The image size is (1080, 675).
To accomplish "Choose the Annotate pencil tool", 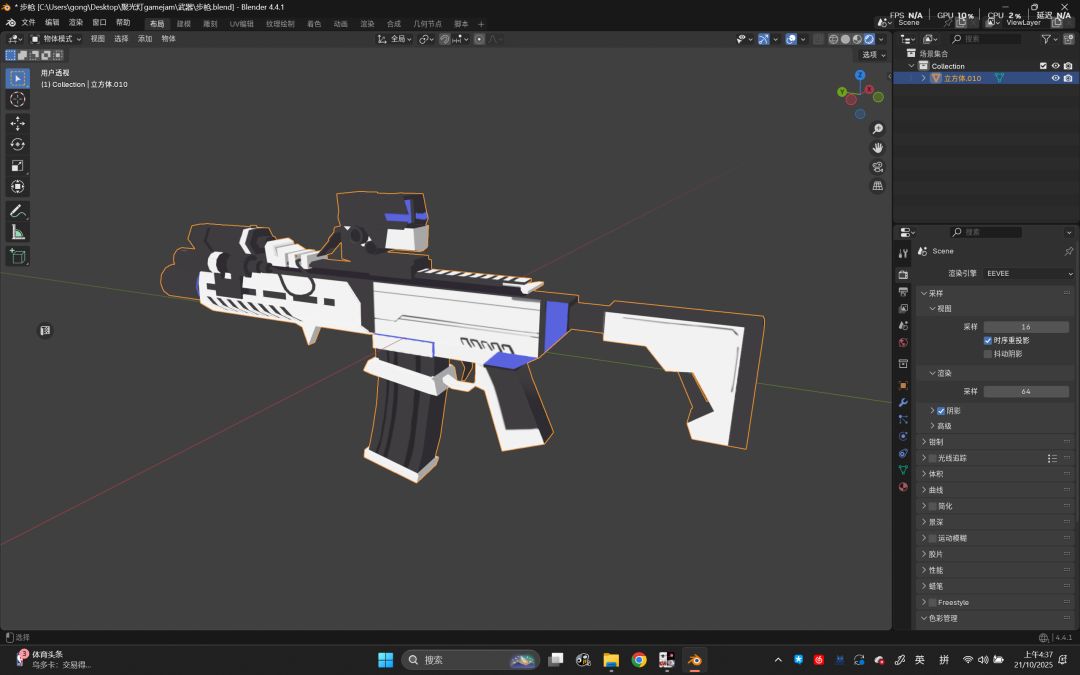I will coord(17,211).
